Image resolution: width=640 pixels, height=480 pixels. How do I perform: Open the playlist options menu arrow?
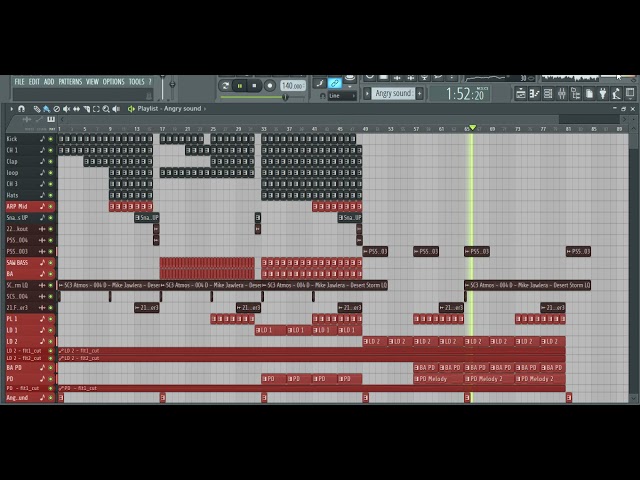(x=11, y=109)
